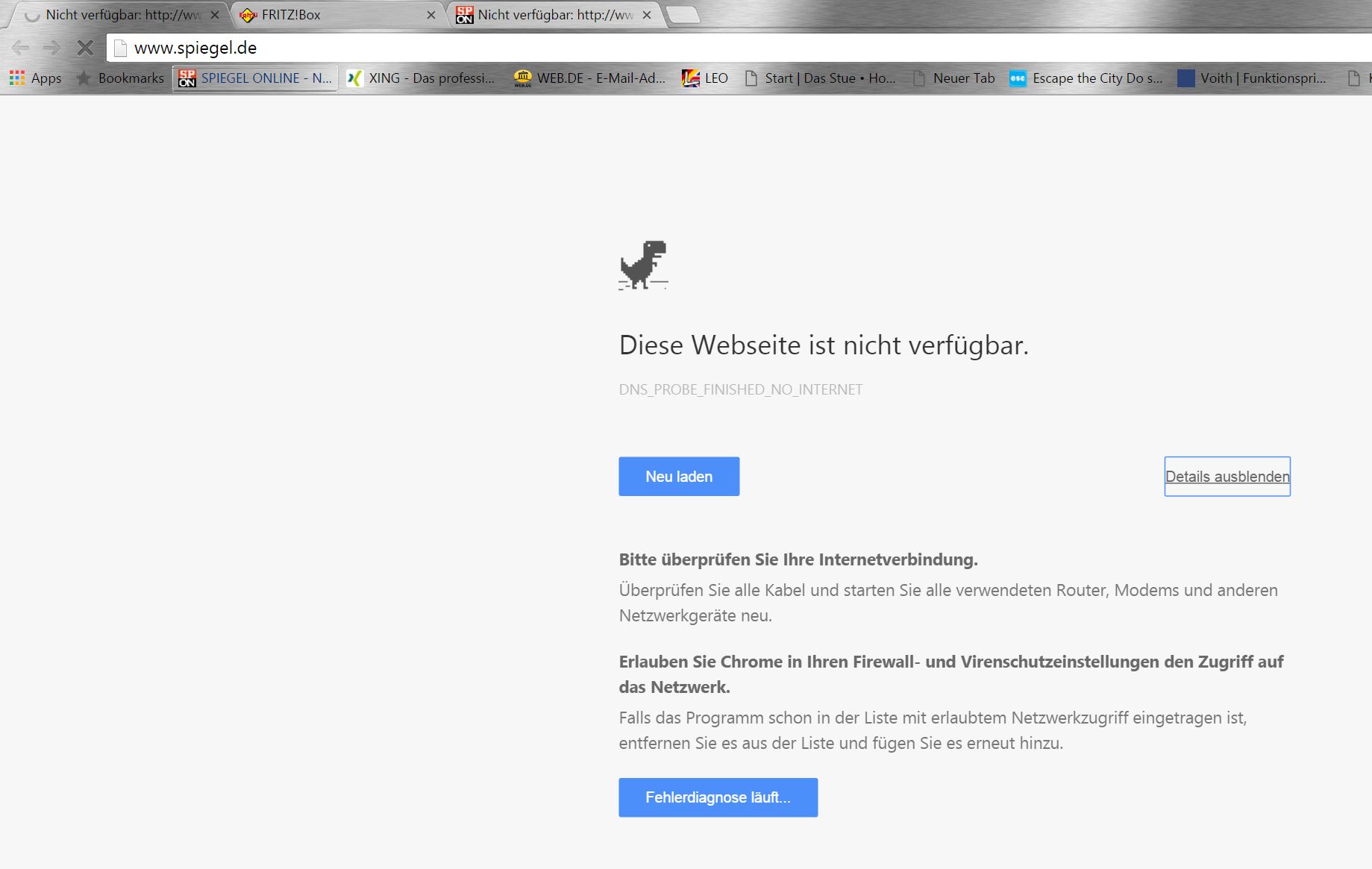Open Escape the City bookmark
The image size is (1372, 869).
[1086, 78]
